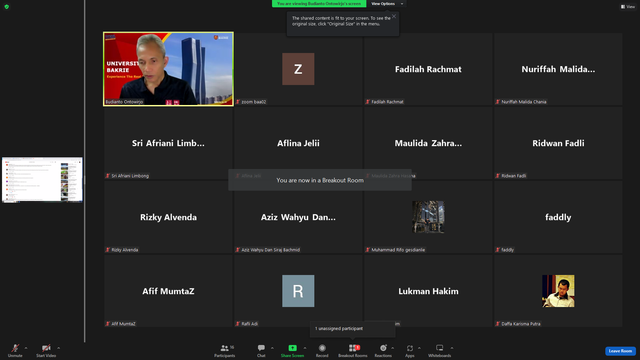640x360 pixels.
Task: Open the Apps panel
Action: point(410,350)
